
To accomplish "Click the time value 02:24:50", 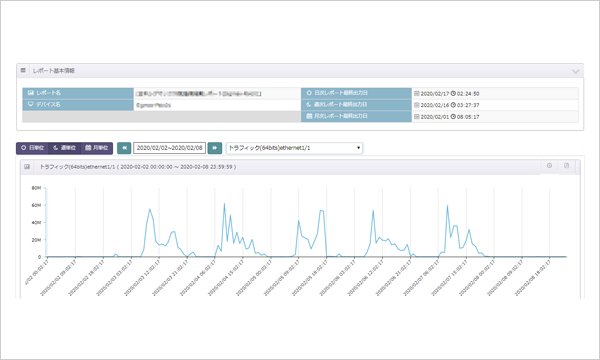I will point(468,94).
